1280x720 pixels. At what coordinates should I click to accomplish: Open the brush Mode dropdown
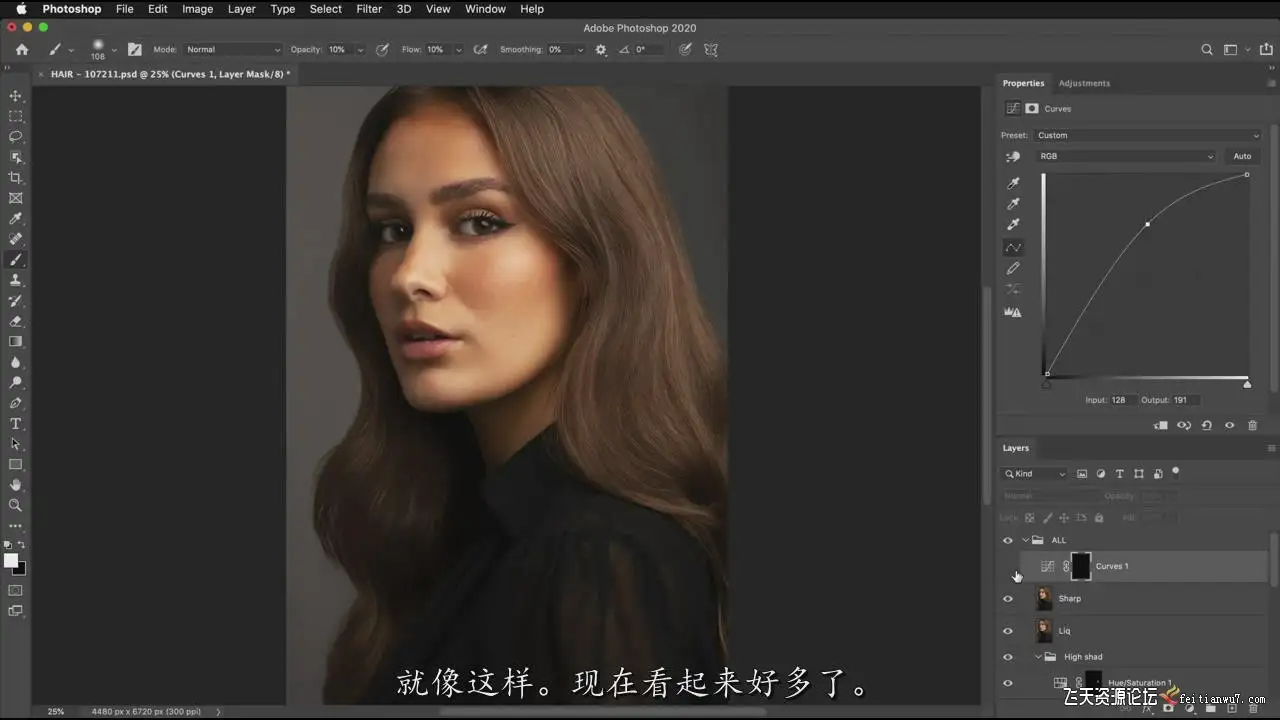233,49
